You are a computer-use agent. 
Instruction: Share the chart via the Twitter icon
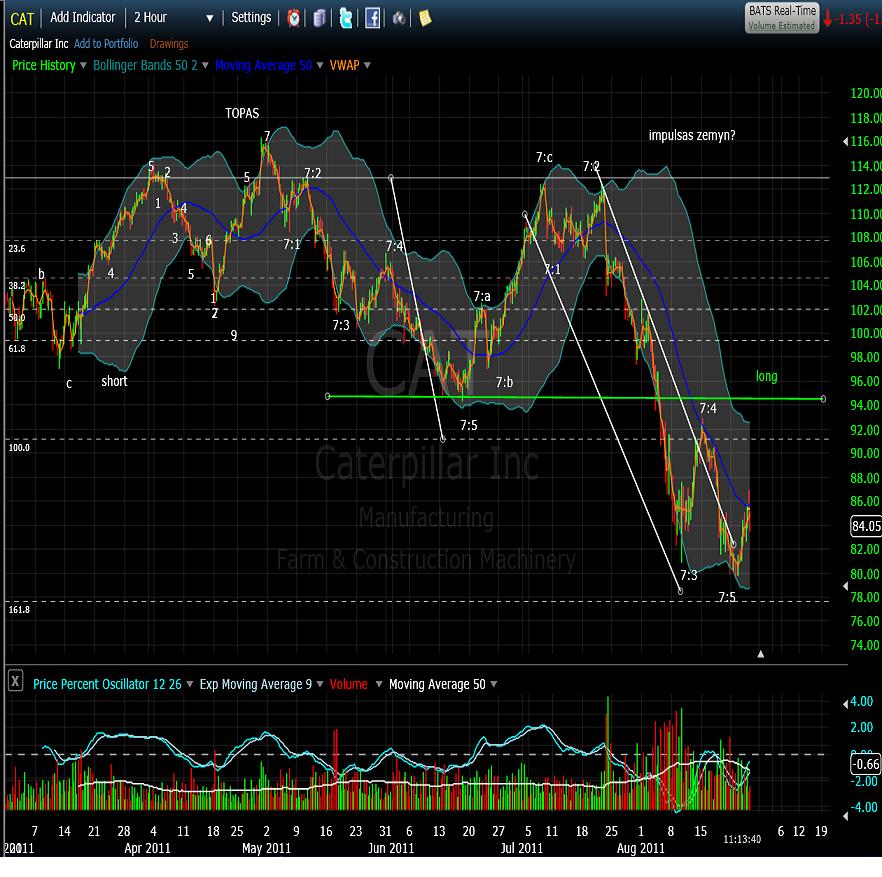[346, 18]
